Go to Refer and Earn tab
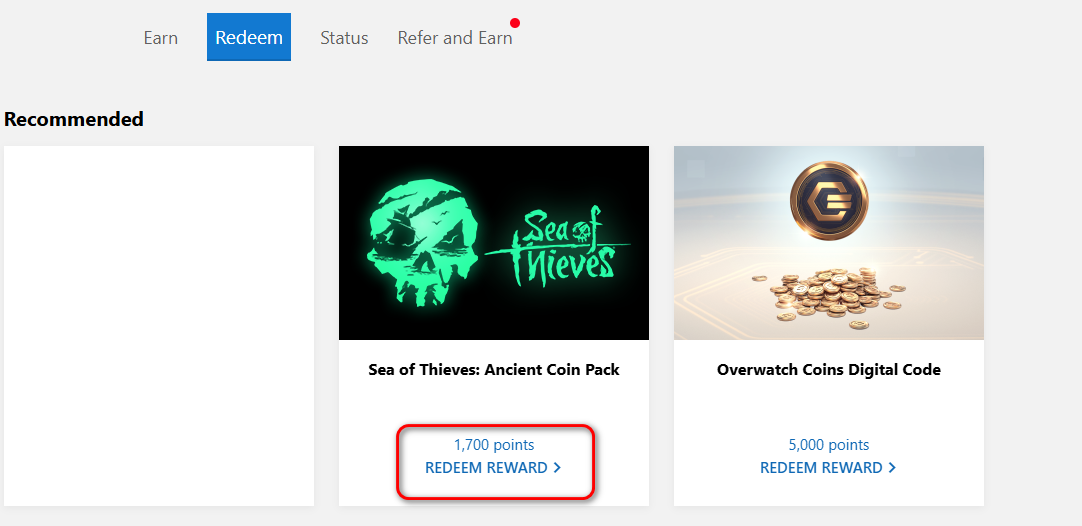This screenshot has width=1082, height=526. 455,38
